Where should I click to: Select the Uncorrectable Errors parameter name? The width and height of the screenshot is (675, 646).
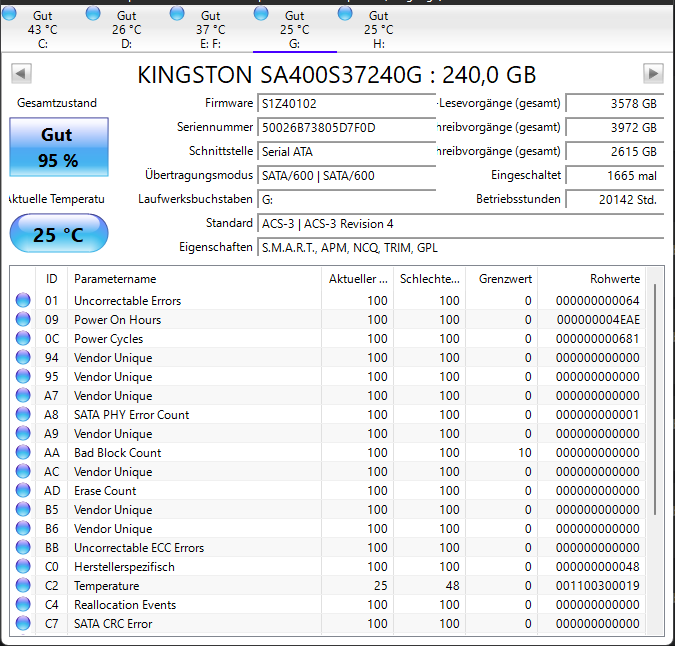[x=127, y=301]
